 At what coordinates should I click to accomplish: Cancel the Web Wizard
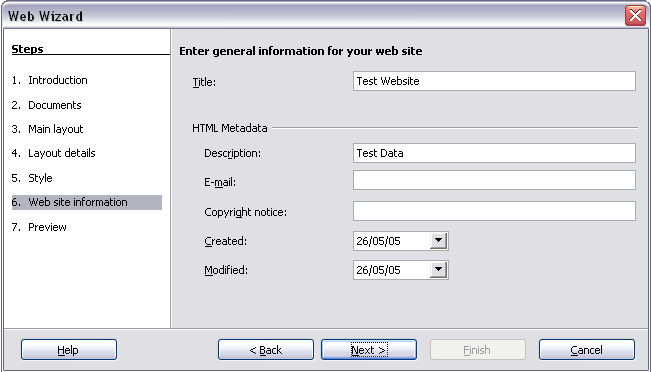(587, 350)
